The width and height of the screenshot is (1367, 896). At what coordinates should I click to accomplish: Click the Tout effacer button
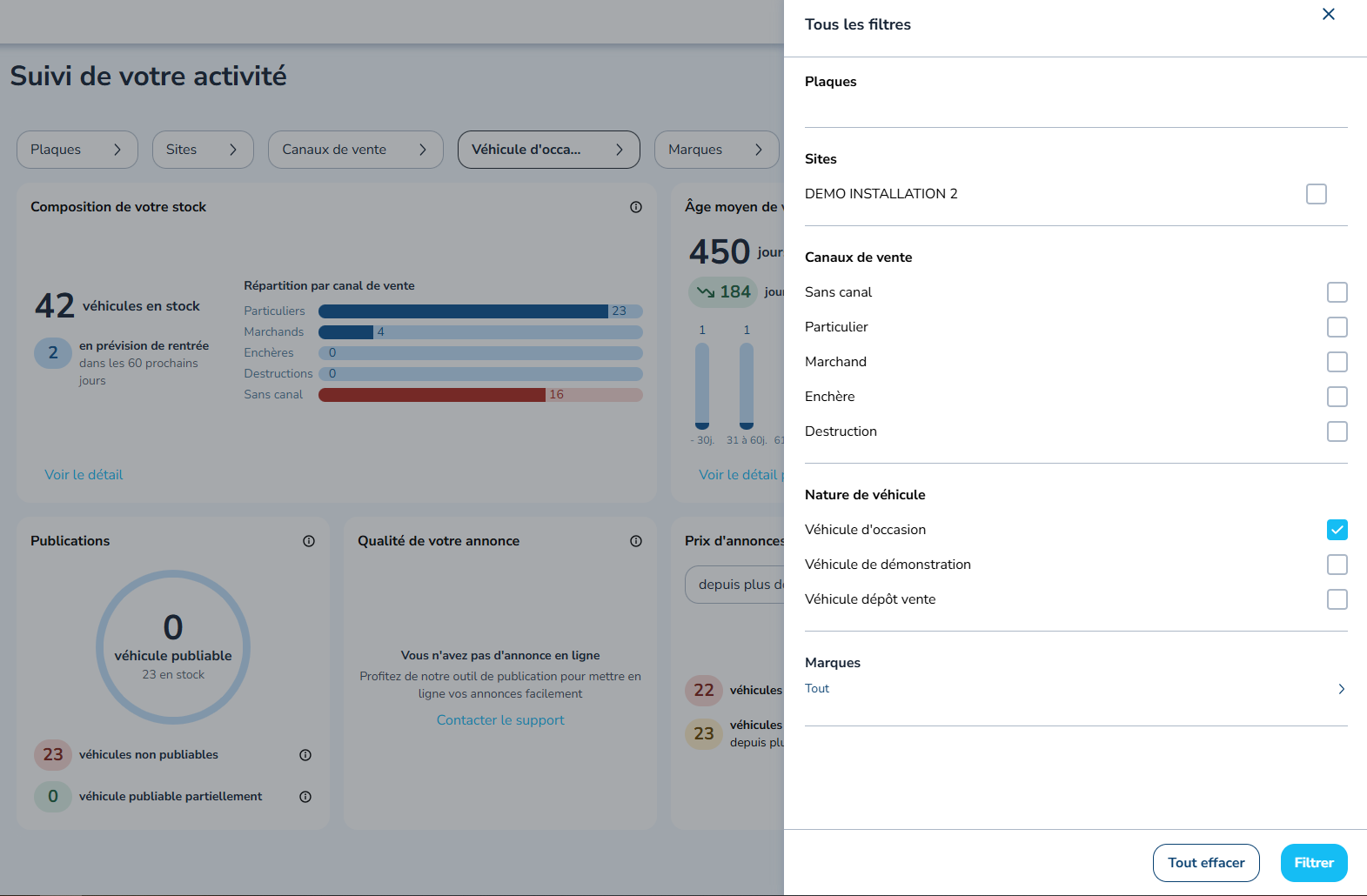1206,863
